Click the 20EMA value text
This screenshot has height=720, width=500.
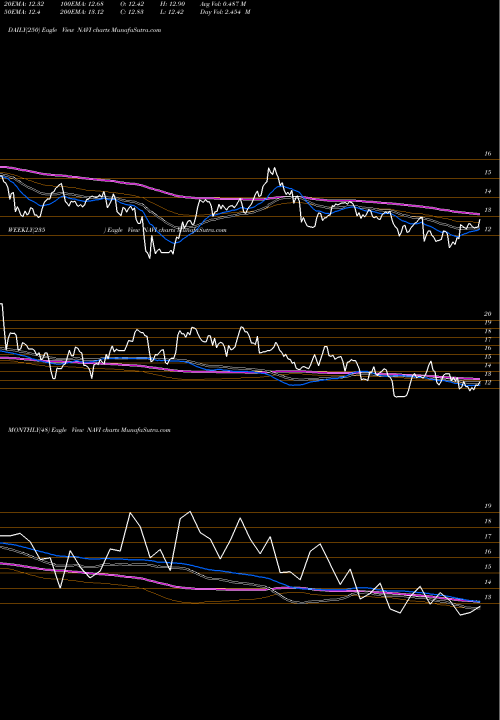(x=22, y=4)
